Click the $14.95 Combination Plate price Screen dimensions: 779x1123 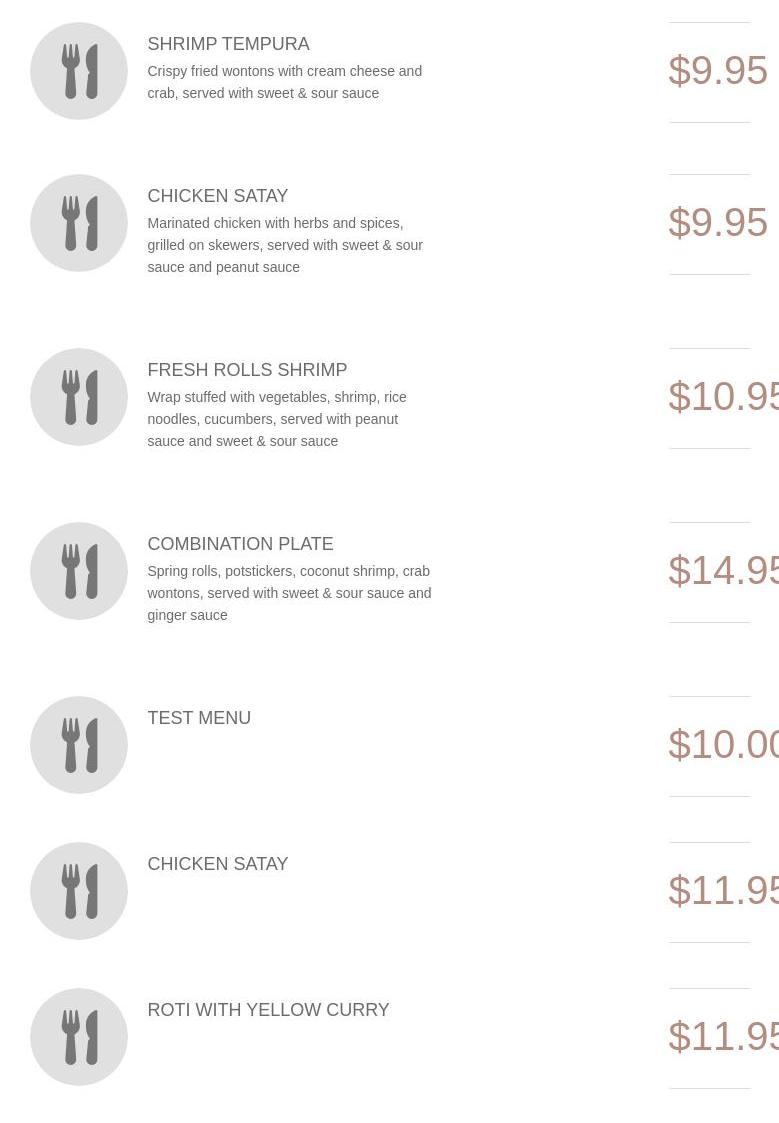pyautogui.click(x=723, y=571)
